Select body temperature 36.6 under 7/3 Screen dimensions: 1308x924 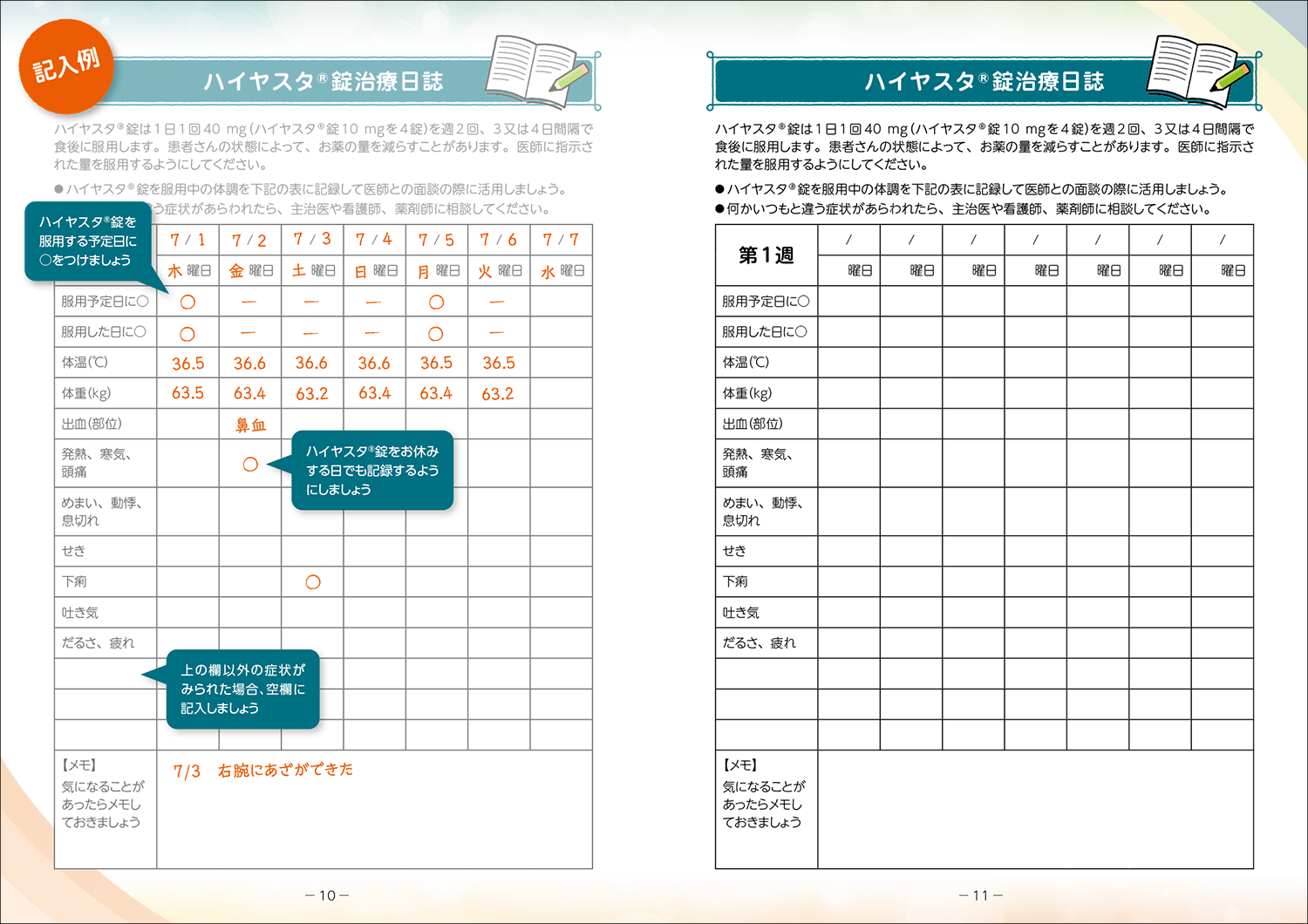coord(311,363)
